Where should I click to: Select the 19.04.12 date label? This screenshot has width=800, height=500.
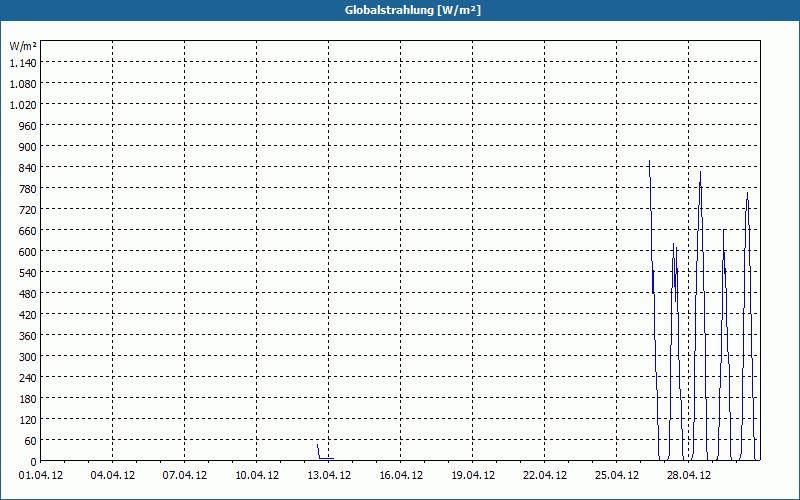(x=472, y=476)
